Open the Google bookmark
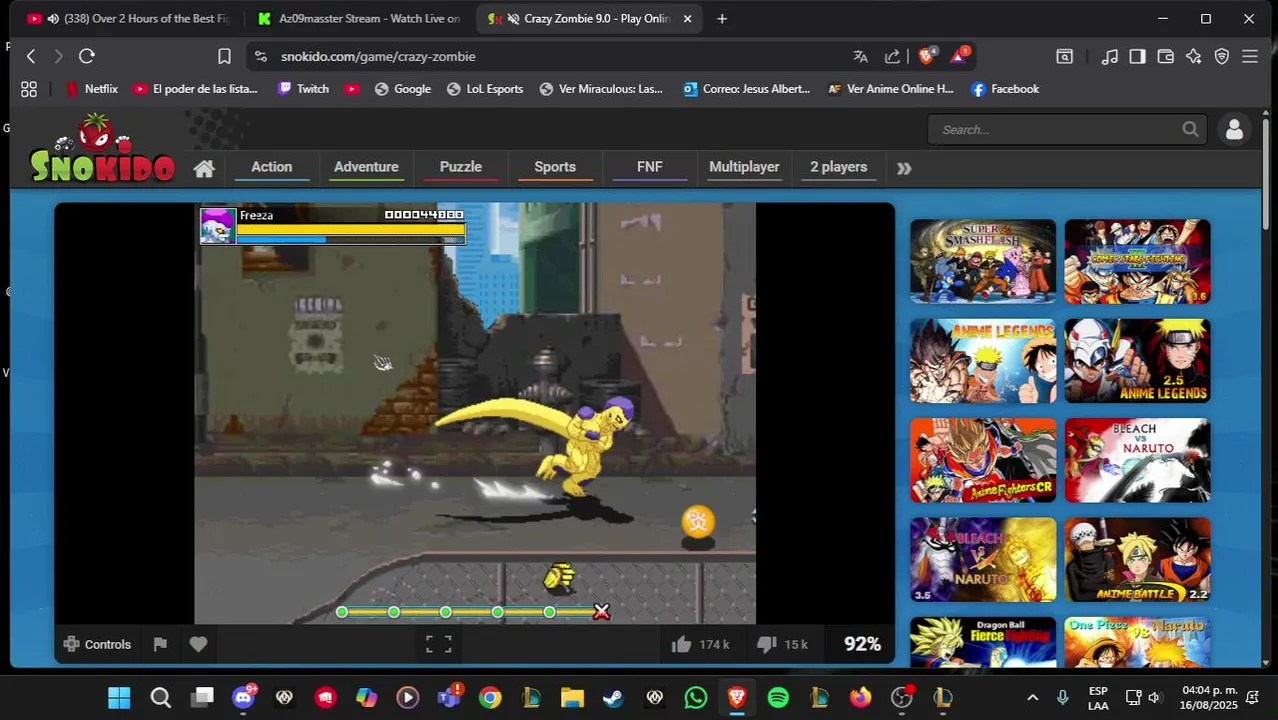 (403, 89)
